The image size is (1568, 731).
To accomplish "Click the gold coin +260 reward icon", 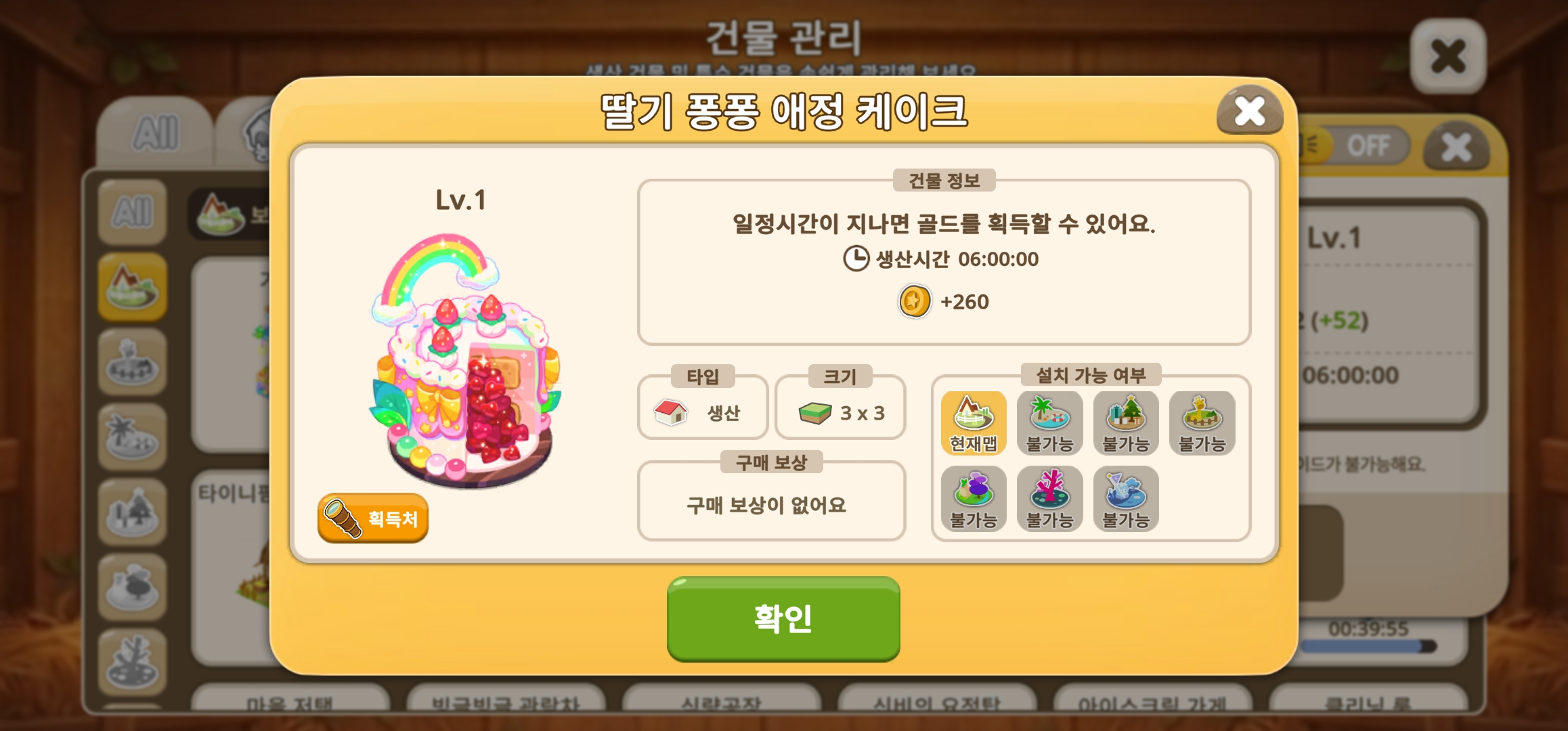I will click(915, 301).
